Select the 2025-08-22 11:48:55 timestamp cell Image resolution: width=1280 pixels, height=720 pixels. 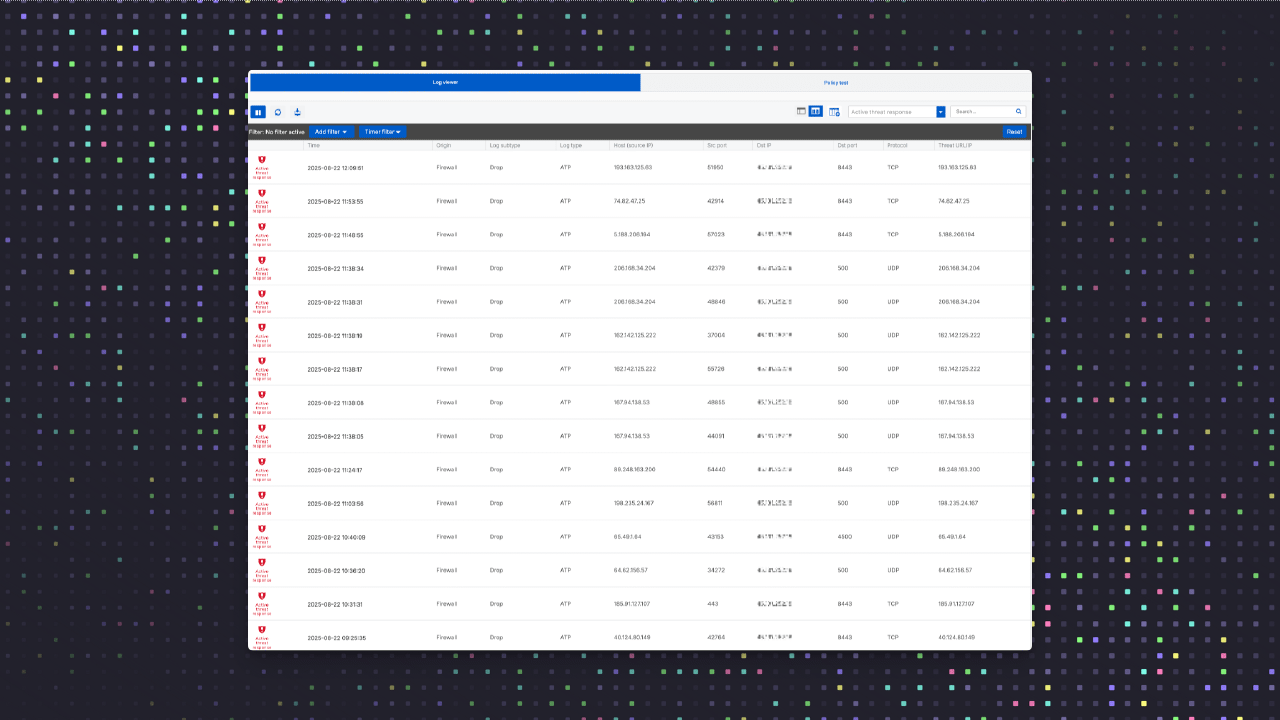[335, 235]
